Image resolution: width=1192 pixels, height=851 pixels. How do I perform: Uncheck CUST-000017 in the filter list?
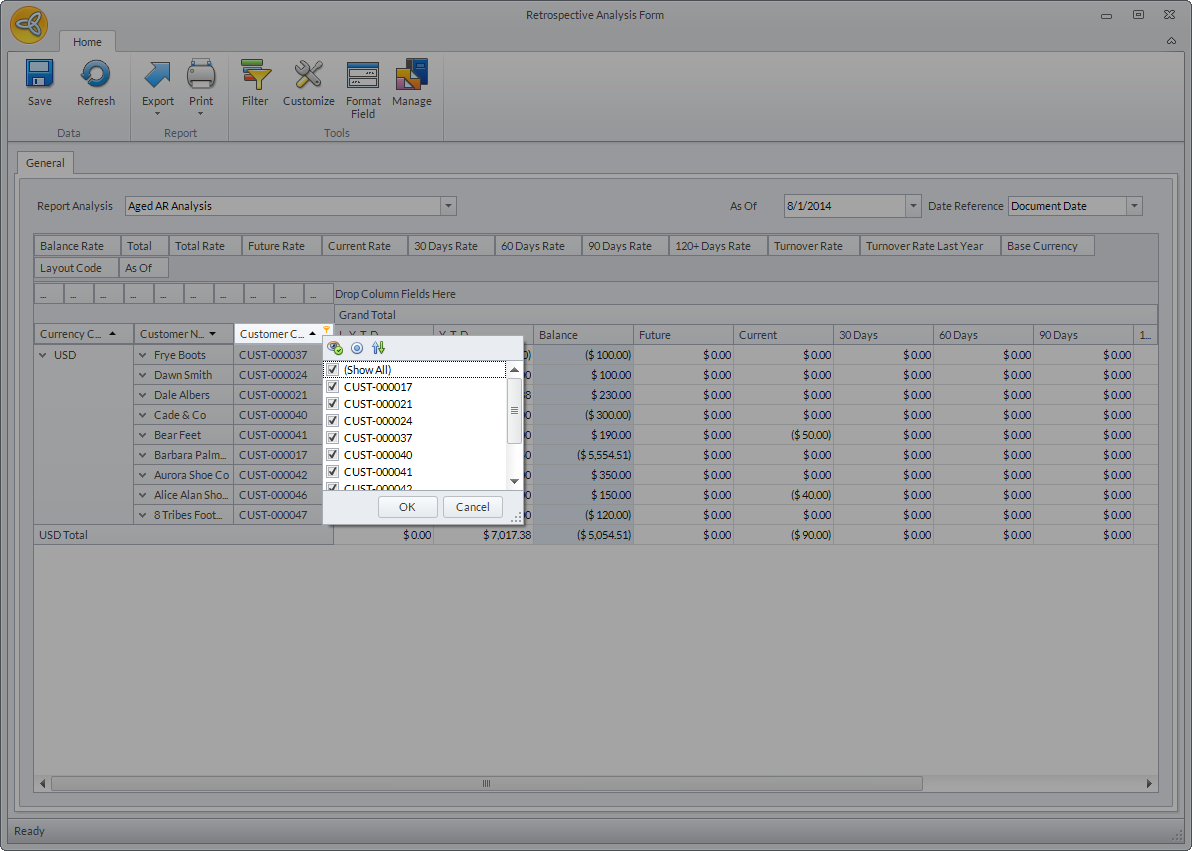coord(333,387)
